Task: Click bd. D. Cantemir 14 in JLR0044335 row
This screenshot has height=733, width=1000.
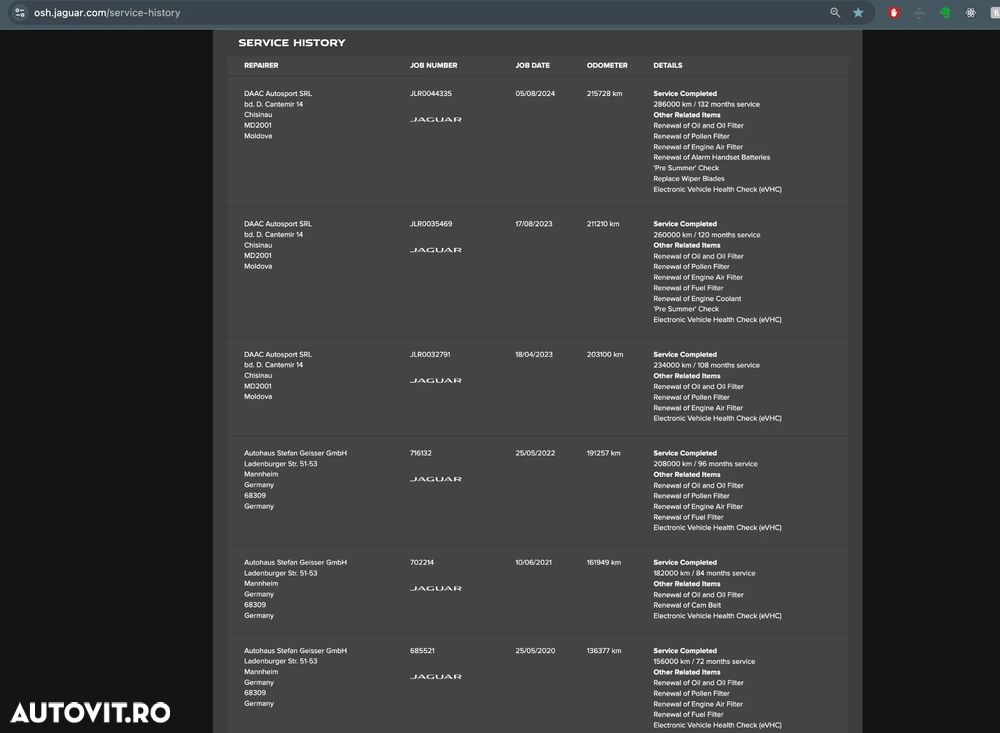Action: [273, 104]
